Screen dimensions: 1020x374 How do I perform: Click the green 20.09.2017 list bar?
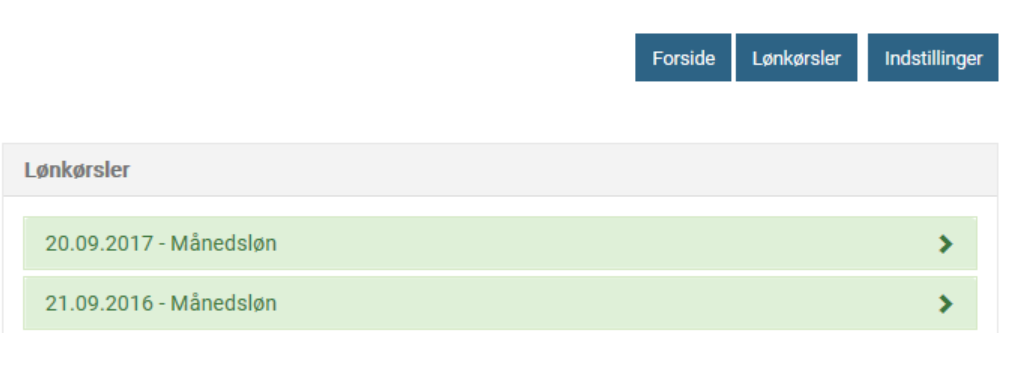pos(500,243)
